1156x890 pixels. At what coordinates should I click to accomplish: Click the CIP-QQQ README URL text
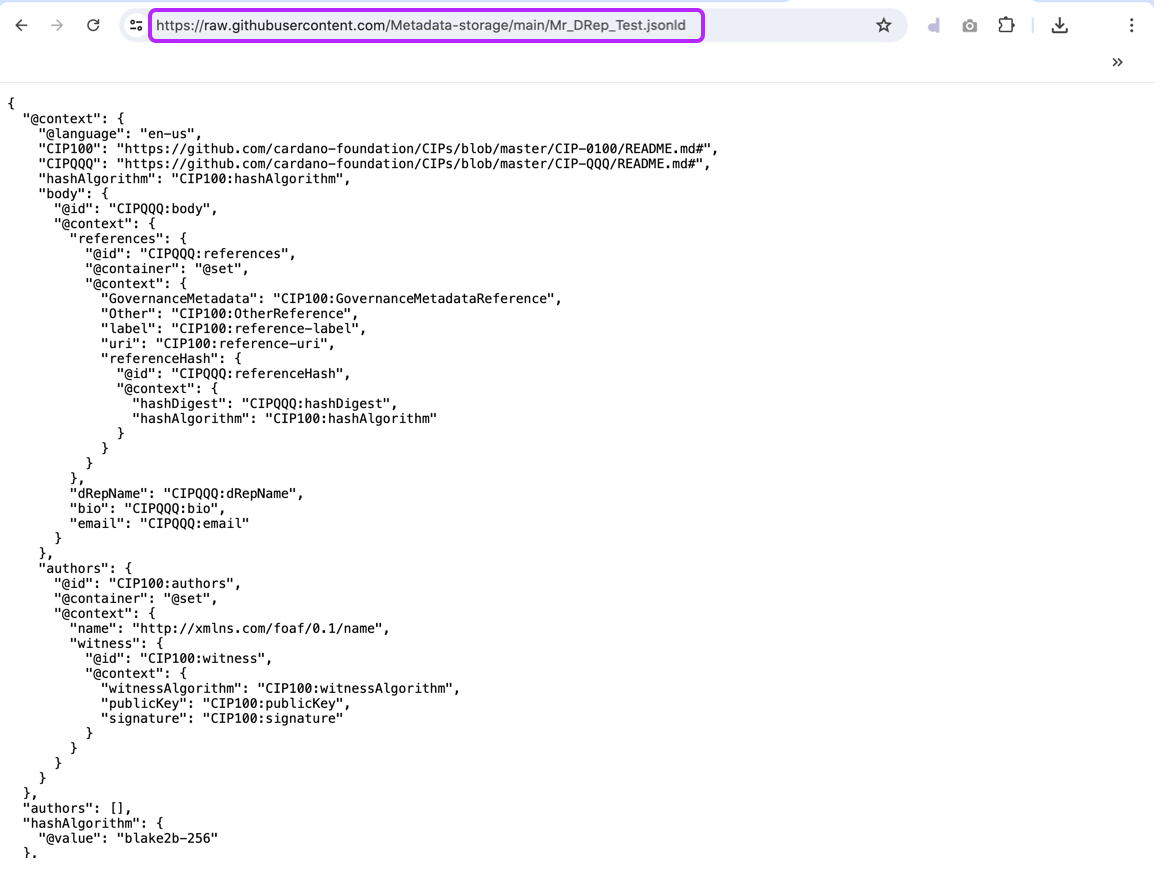tap(413, 164)
